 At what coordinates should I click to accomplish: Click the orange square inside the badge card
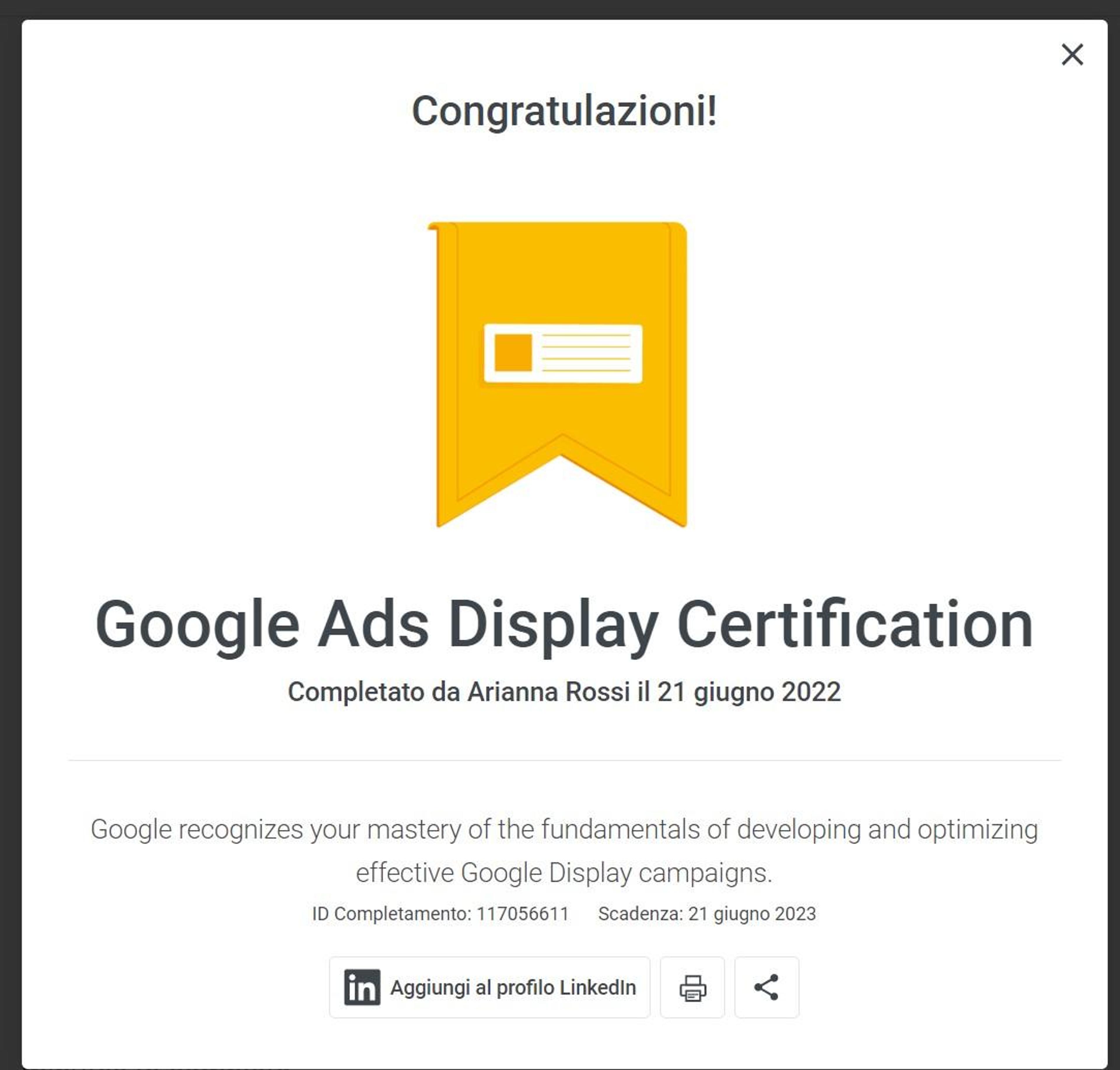click(x=513, y=352)
